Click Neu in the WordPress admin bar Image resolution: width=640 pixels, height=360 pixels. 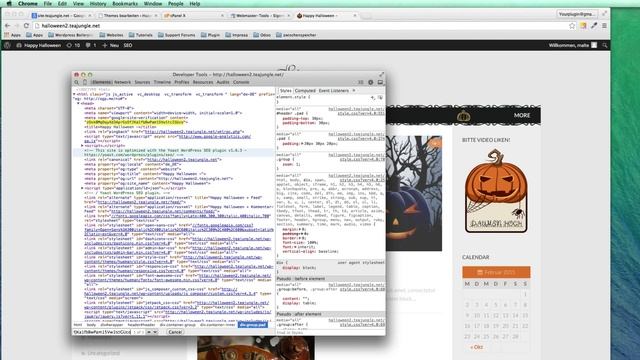[110, 45]
